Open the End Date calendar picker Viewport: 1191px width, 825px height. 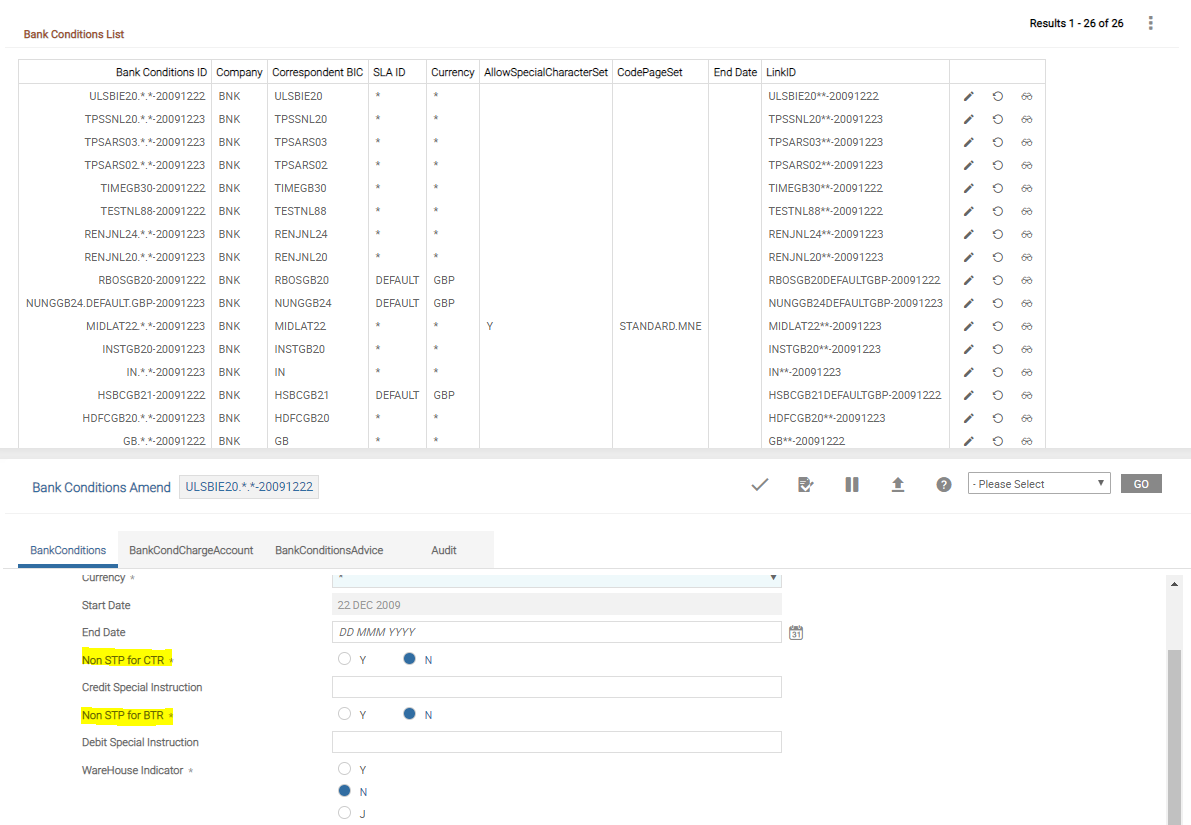(x=796, y=633)
